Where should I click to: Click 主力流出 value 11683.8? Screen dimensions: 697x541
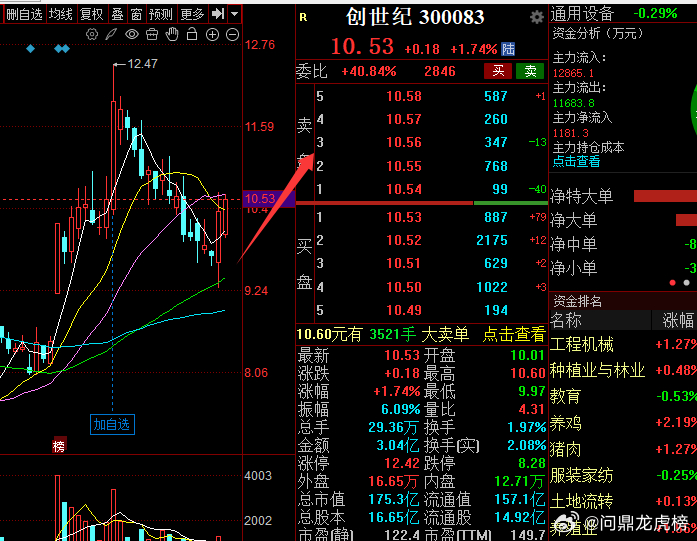[x=573, y=103]
